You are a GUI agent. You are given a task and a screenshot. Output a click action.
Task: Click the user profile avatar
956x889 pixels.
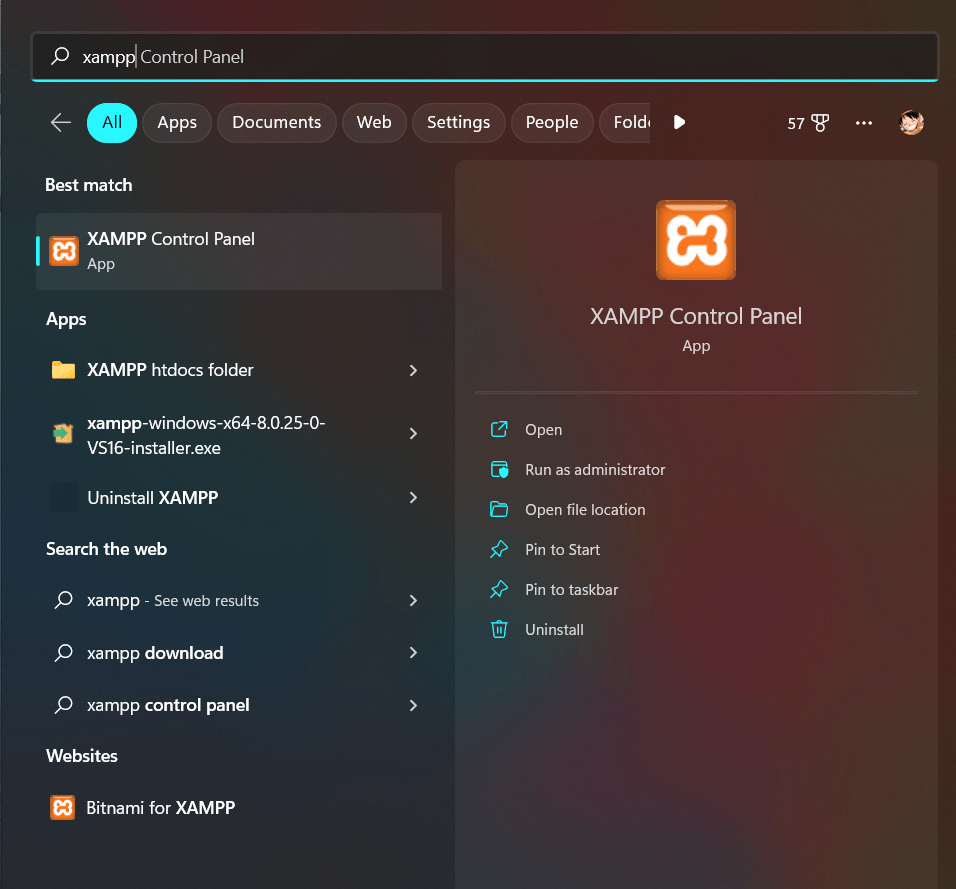[911, 123]
